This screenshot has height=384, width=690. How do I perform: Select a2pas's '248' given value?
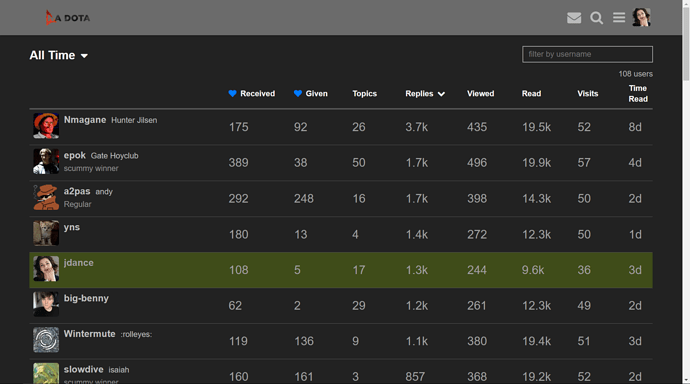pyautogui.click(x=304, y=199)
